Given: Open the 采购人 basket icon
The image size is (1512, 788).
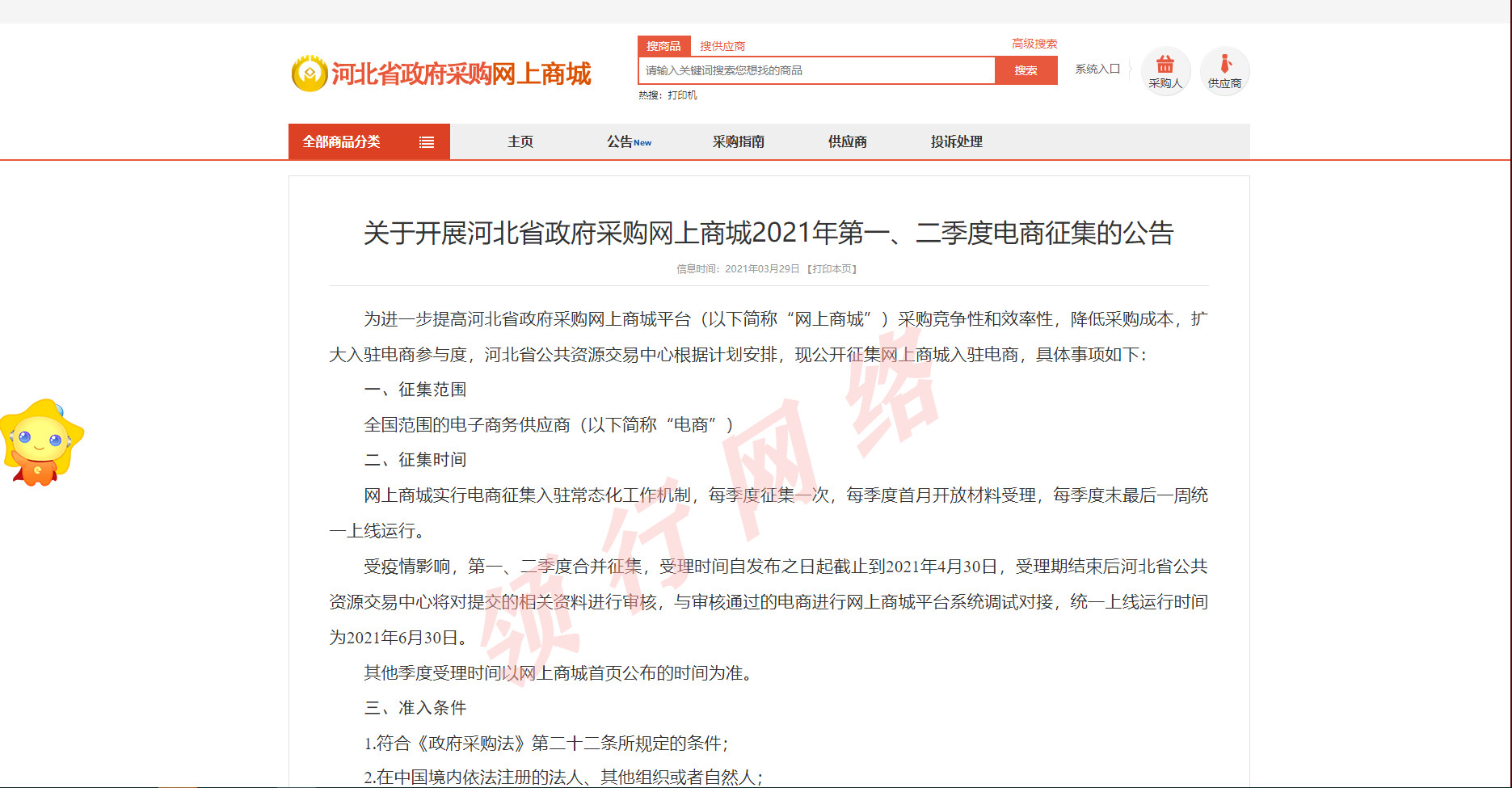Looking at the screenshot, I should coord(1165,71).
